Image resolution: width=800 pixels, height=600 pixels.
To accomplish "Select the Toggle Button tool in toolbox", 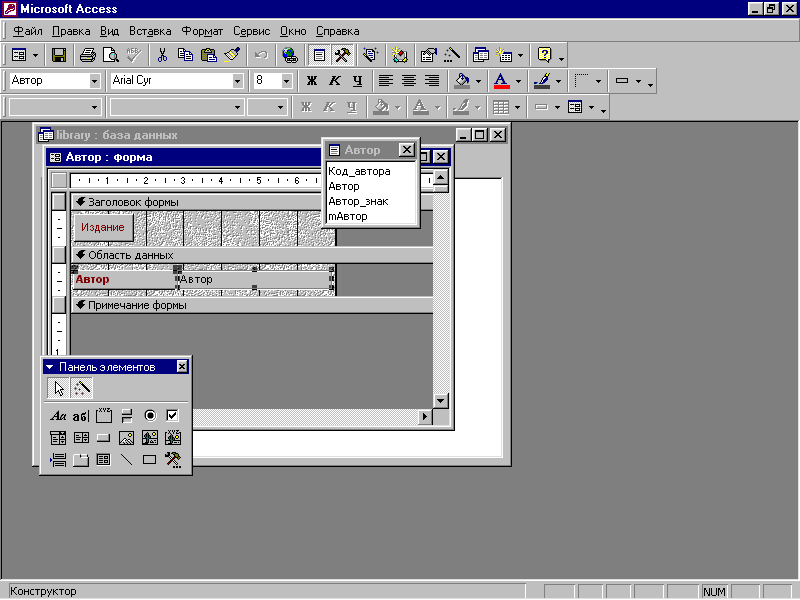I will 127,416.
